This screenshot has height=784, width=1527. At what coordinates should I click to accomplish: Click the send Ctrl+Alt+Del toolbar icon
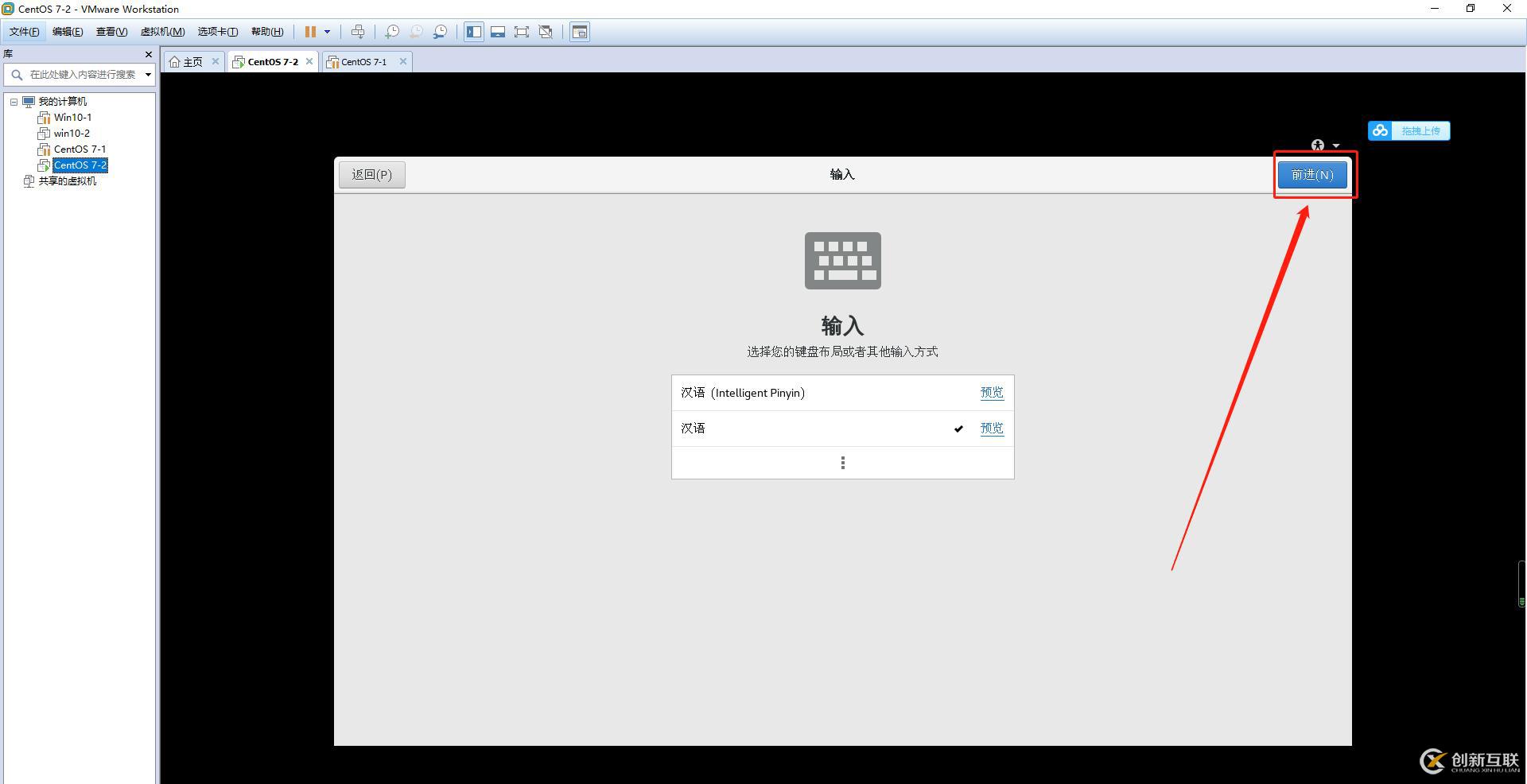tap(358, 32)
